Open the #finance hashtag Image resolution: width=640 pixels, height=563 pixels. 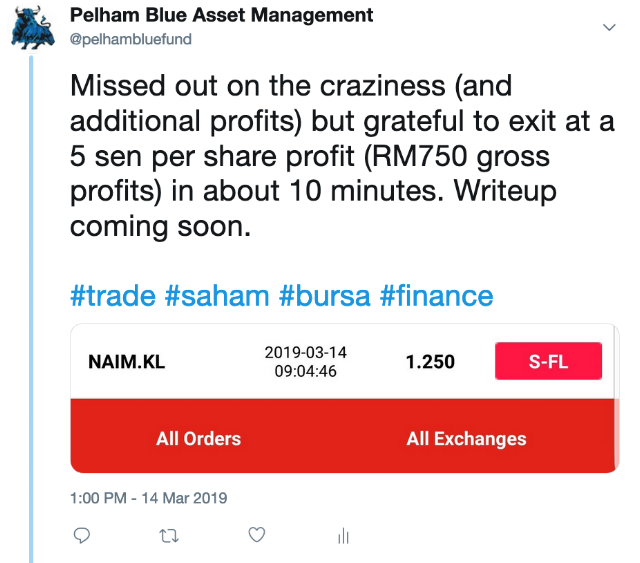[436, 296]
